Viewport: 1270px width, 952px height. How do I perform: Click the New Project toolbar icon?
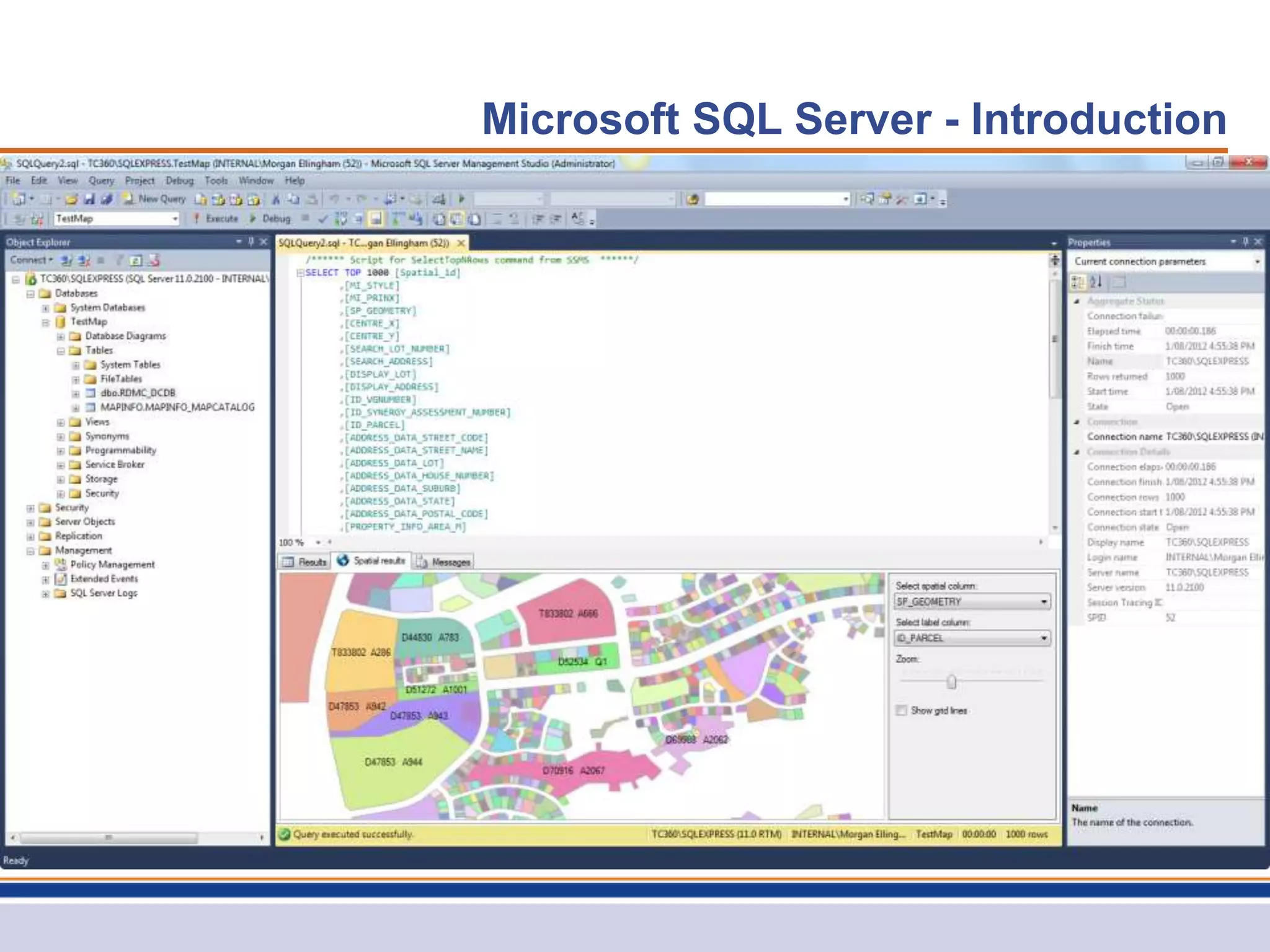tap(19, 199)
